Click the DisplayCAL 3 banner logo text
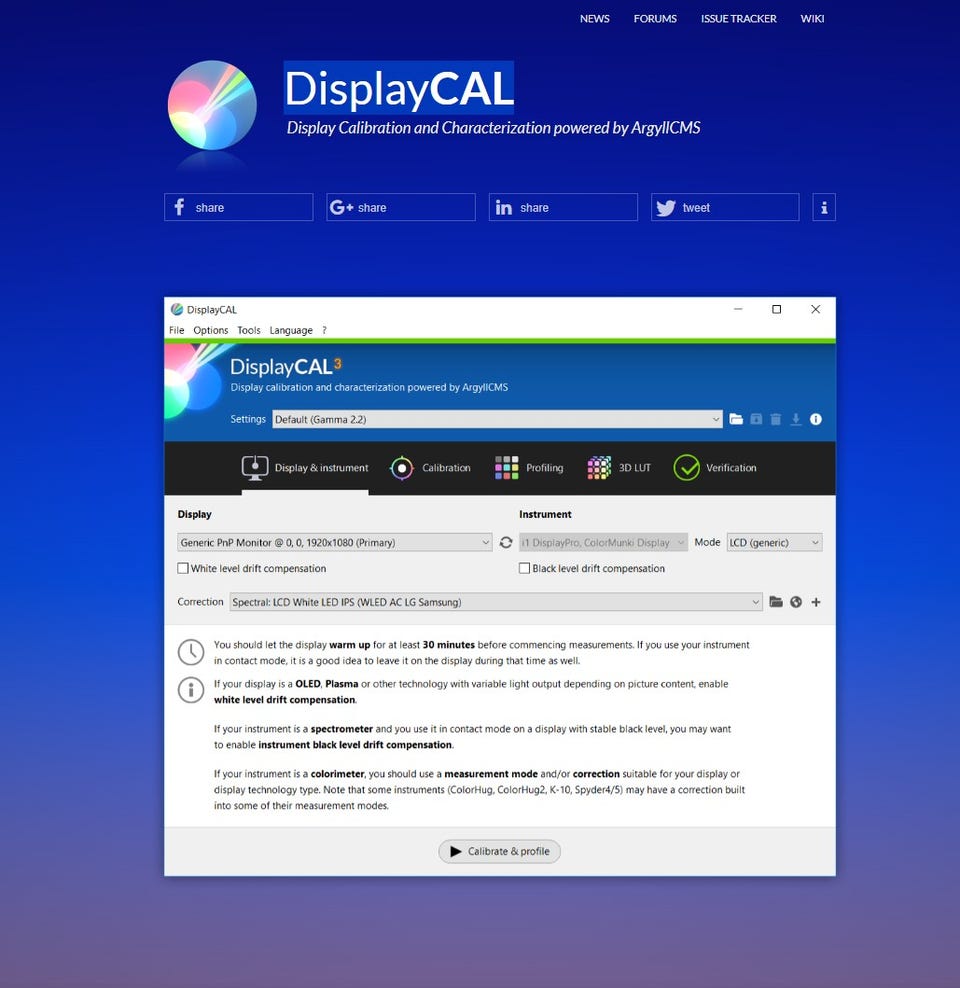This screenshot has width=960, height=988. pyautogui.click(x=286, y=367)
